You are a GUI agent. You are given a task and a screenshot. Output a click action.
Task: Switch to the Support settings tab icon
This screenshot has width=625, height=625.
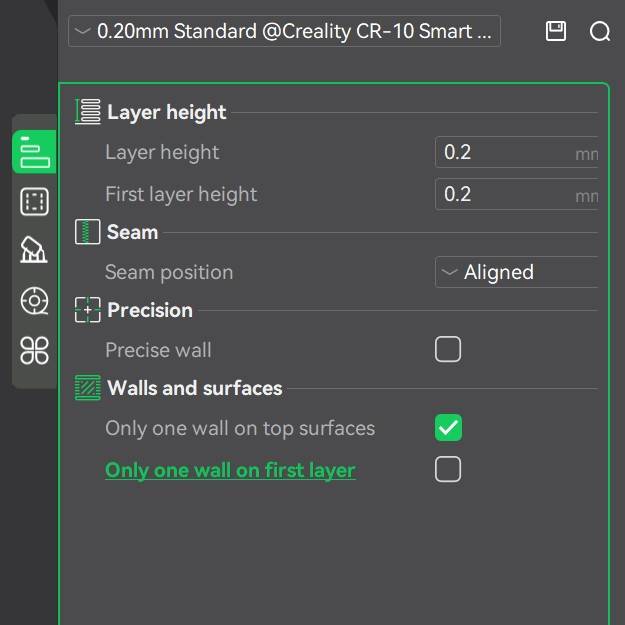(x=34, y=250)
